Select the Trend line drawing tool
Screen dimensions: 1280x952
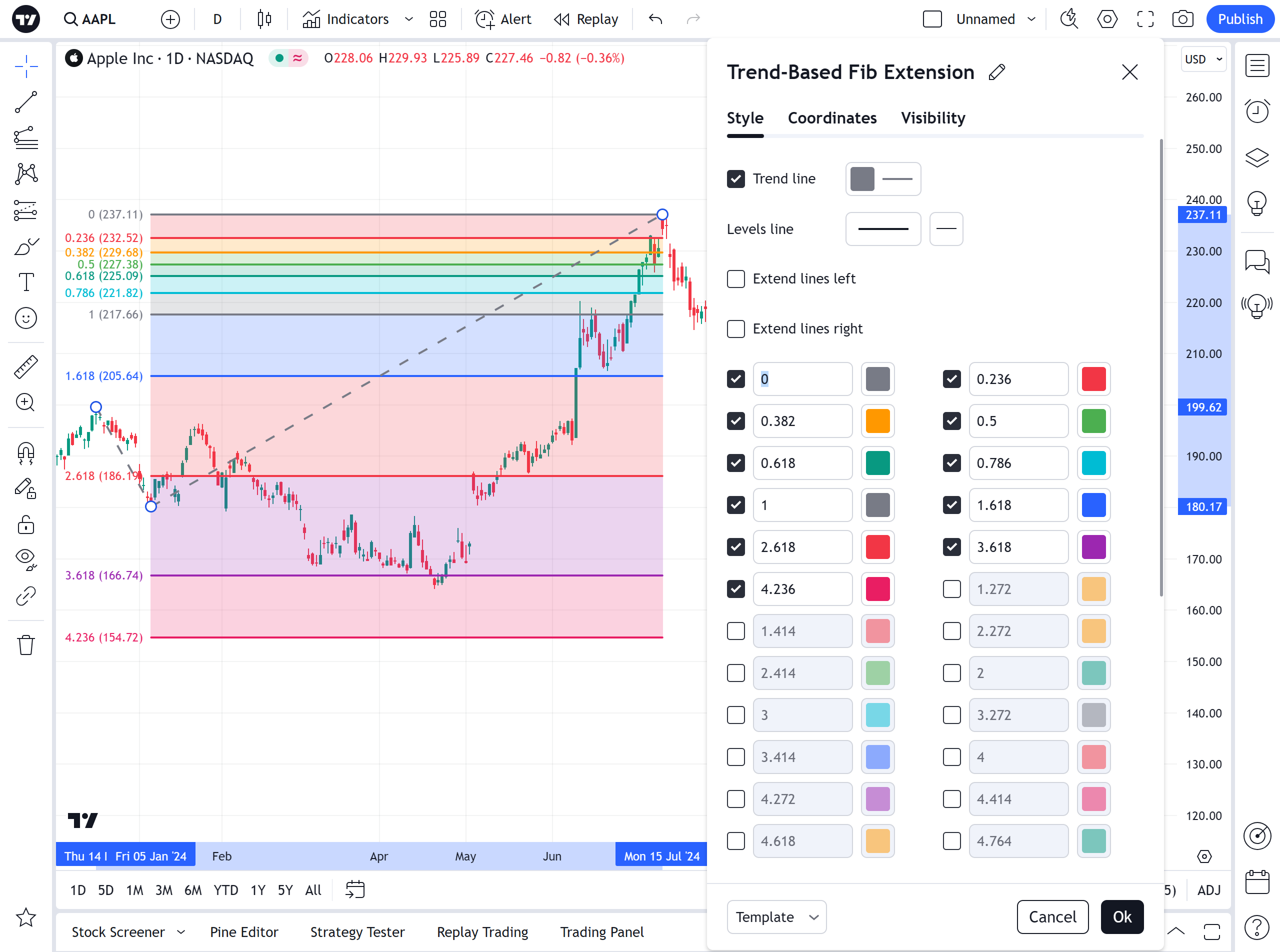coord(26,102)
